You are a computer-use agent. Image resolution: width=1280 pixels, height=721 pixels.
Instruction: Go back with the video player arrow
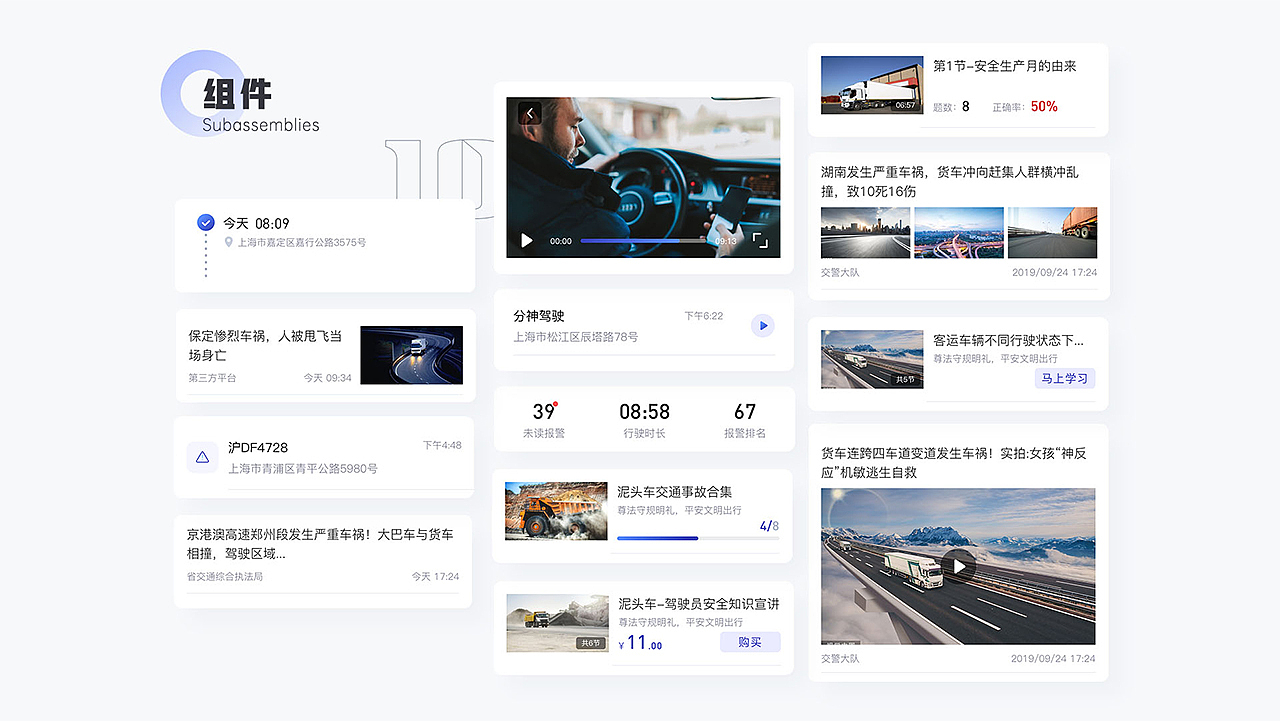point(530,113)
